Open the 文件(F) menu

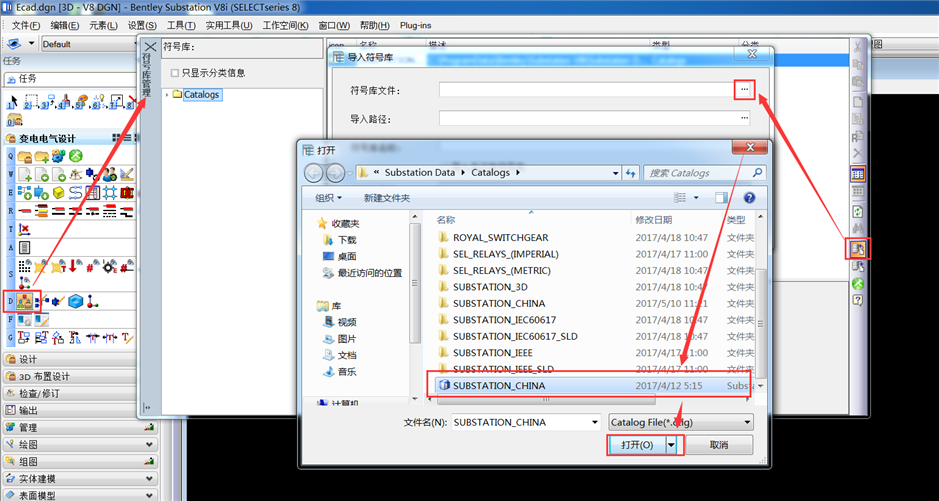tap(26, 26)
